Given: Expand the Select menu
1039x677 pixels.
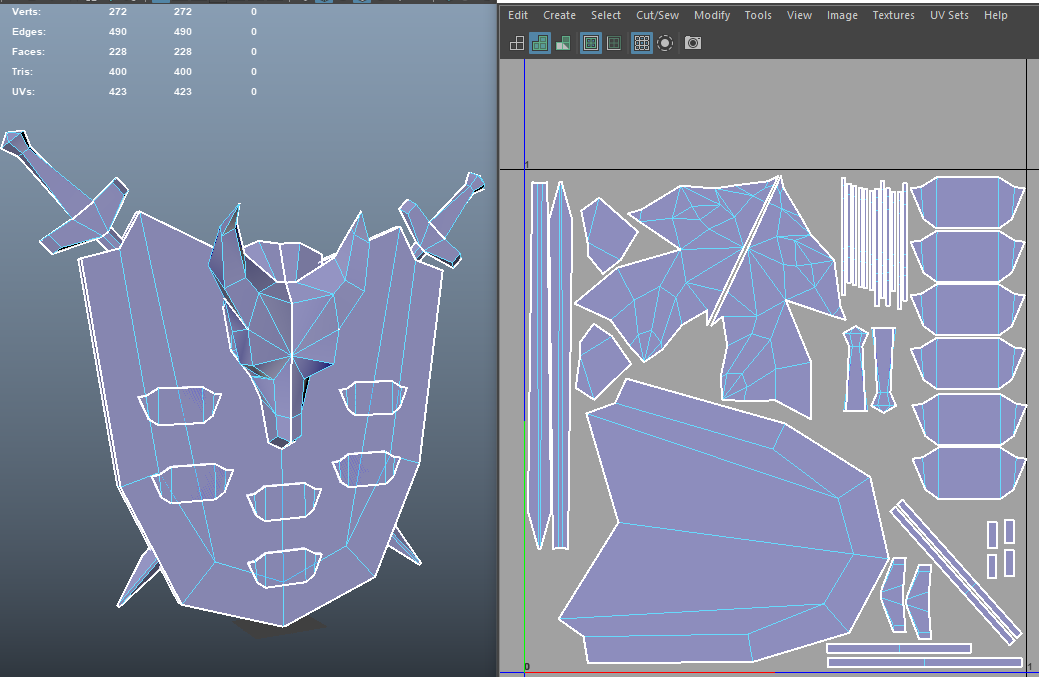Looking at the screenshot, I should [x=606, y=15].
